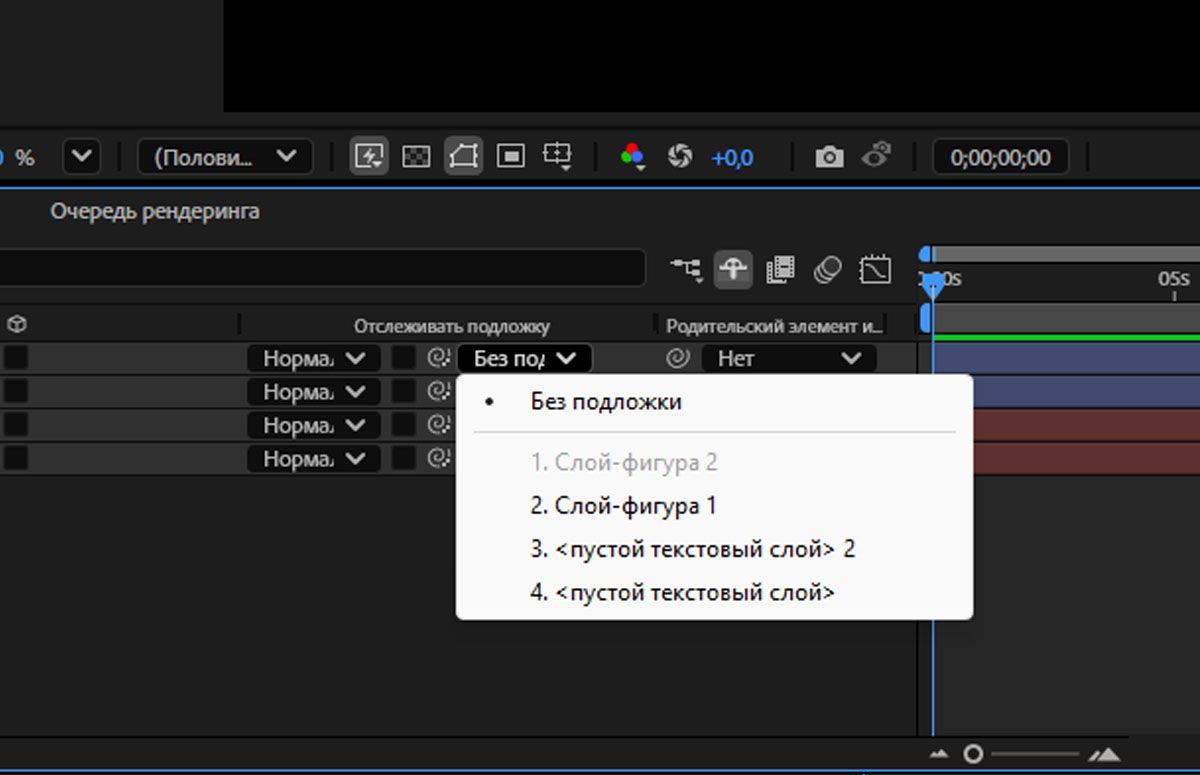1200x775 pixels.
Task: Click second layer's track matte pick whip
Action: (x=437, y=391)
